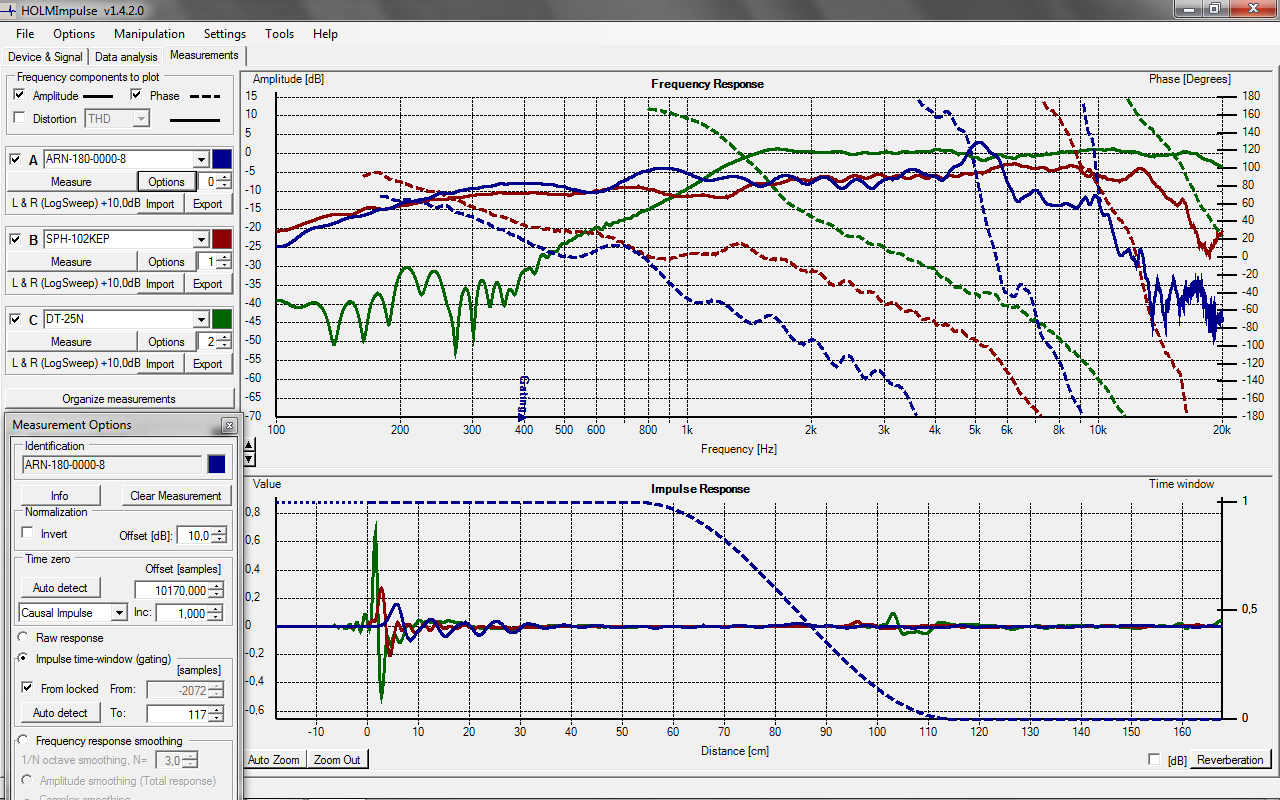Screen dimensions: 1280x800
Task: Click Import for measurement B
Action: pos(160,284)
